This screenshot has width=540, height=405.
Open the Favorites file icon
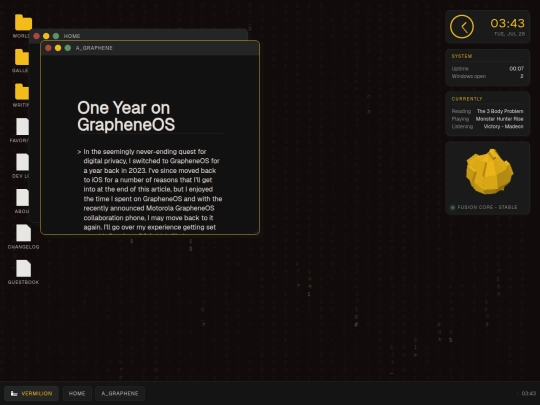click(x=22, y=127)
